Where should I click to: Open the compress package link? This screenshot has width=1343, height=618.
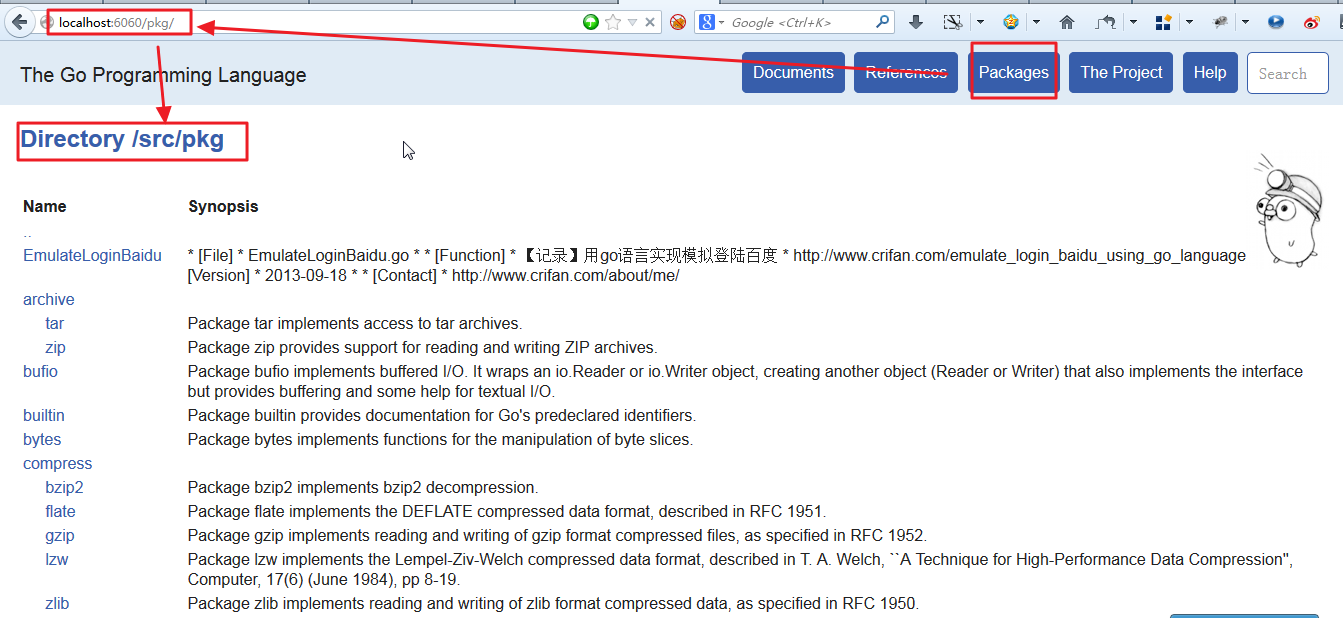point(58,463)
